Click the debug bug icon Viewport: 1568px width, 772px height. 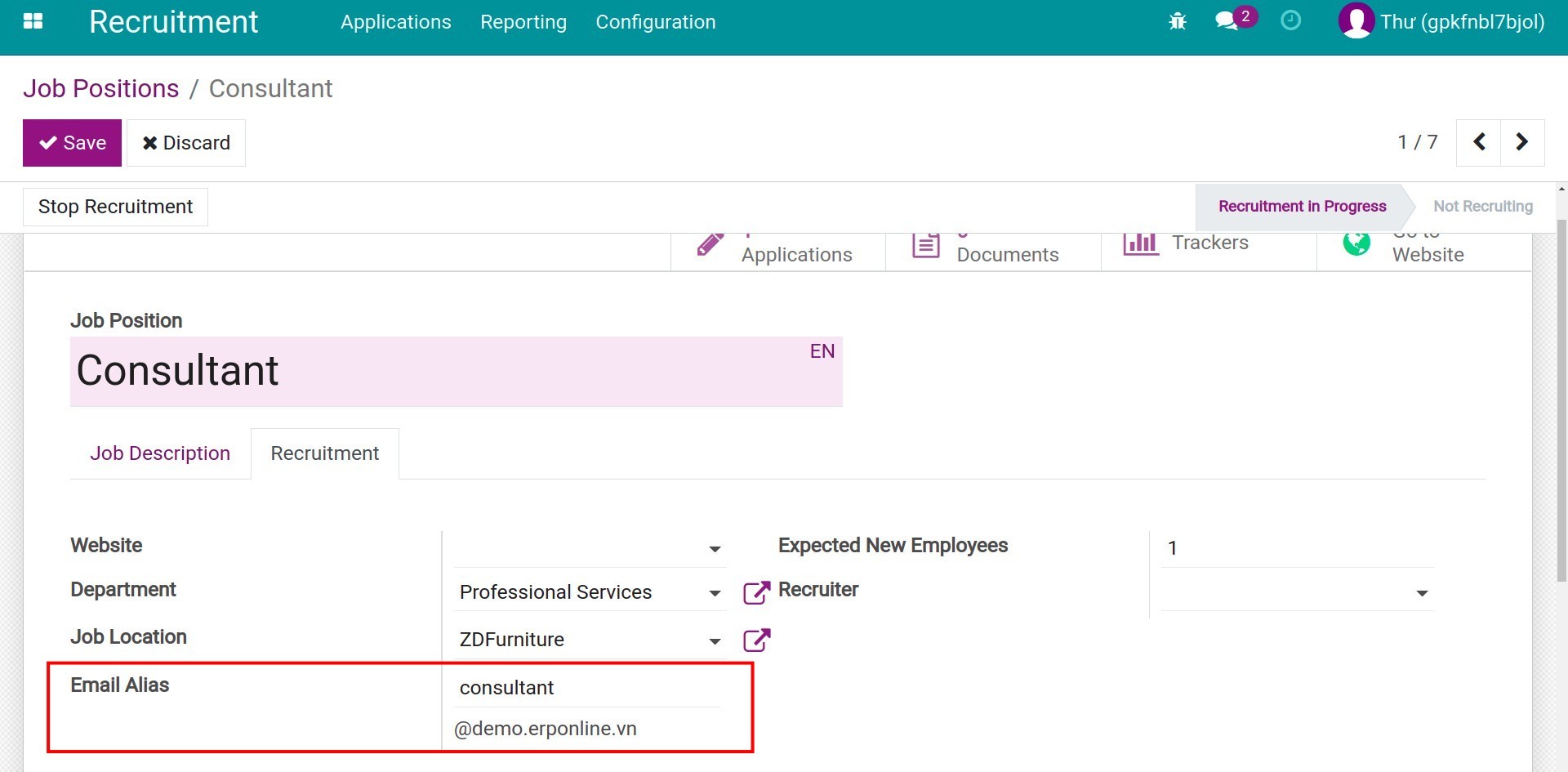[1177, 21]
